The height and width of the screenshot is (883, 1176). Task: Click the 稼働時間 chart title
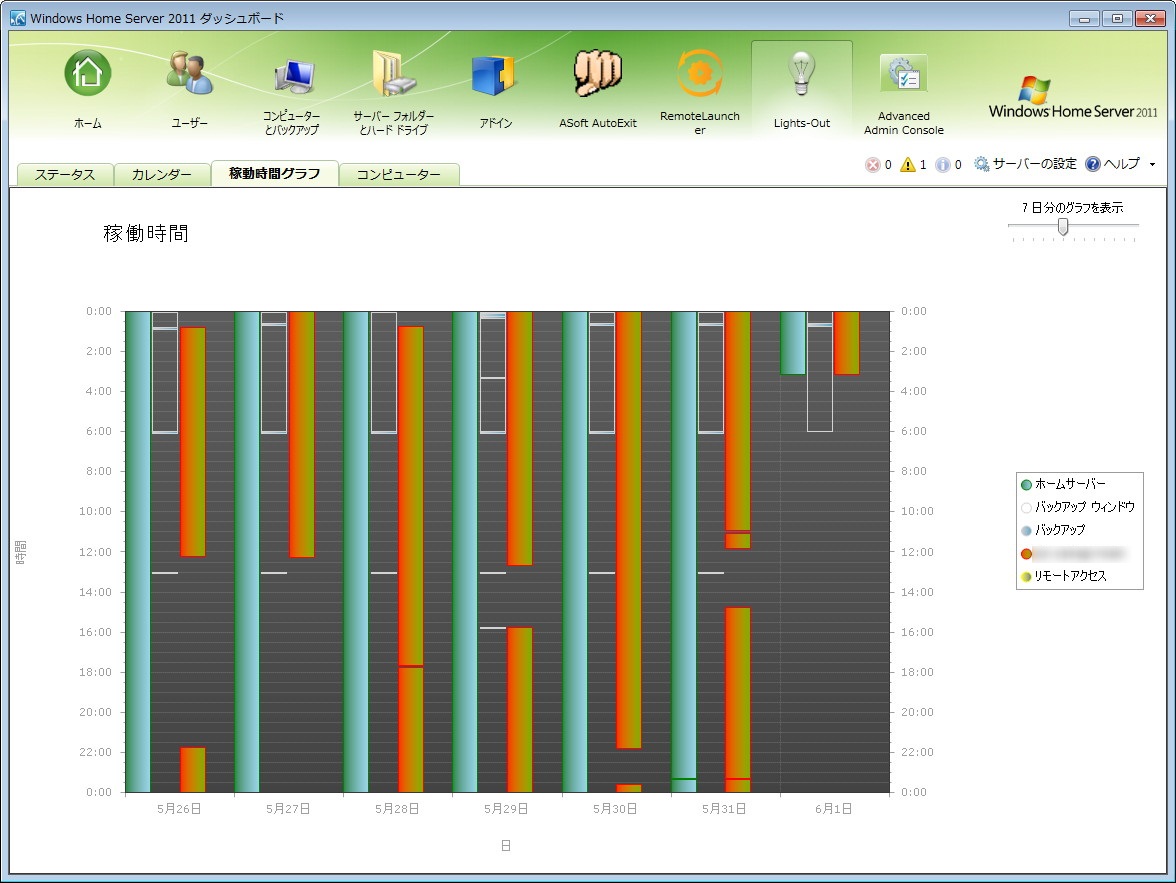(x=146, y=233)
